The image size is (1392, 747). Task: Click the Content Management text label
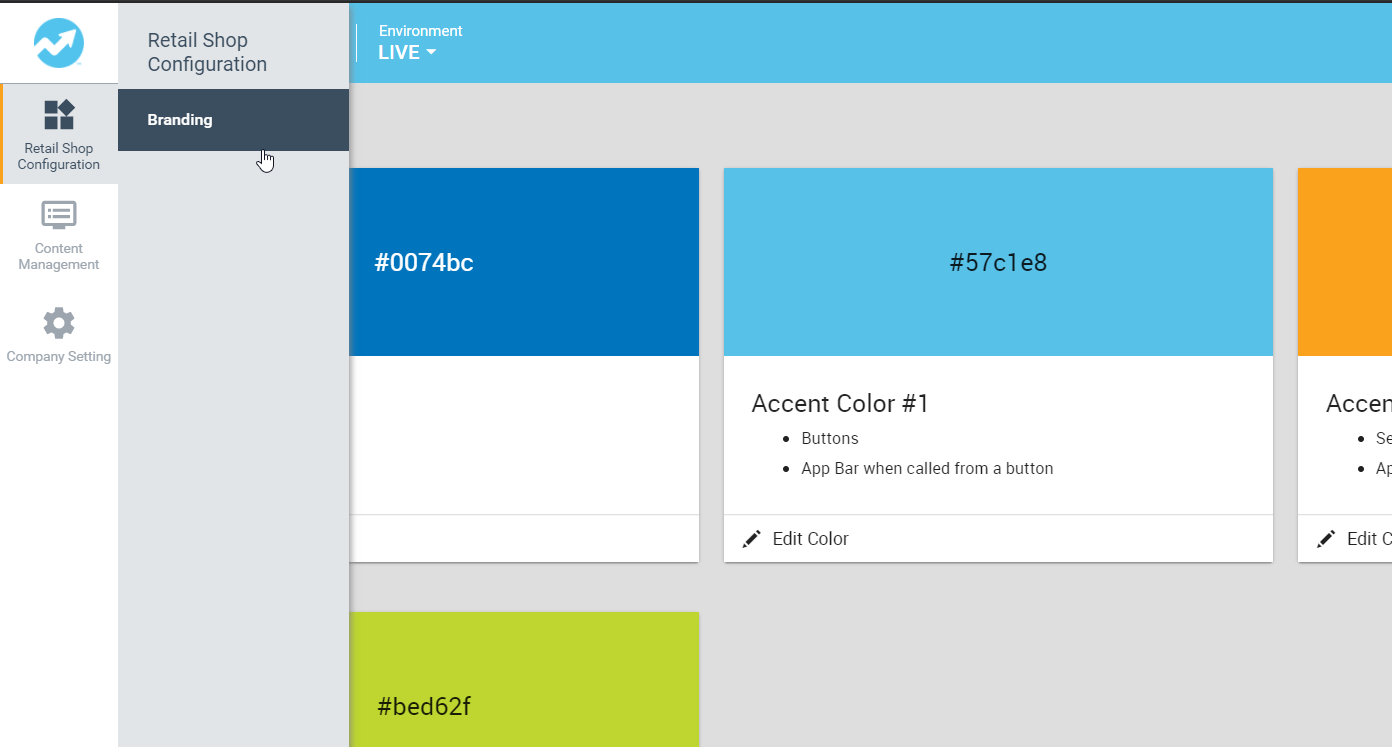coord(59,257)
